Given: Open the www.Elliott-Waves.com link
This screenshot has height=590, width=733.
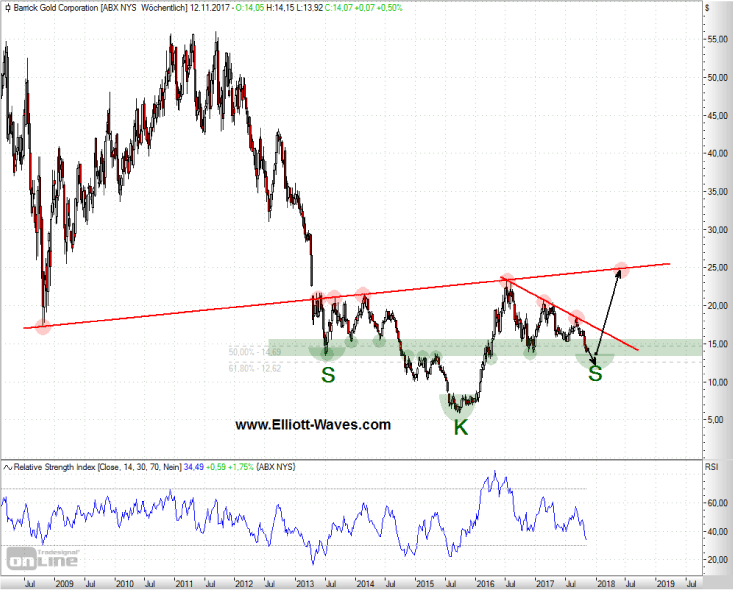Looking at the screenshot, I should pyautogui.click(x=313, y=424).
